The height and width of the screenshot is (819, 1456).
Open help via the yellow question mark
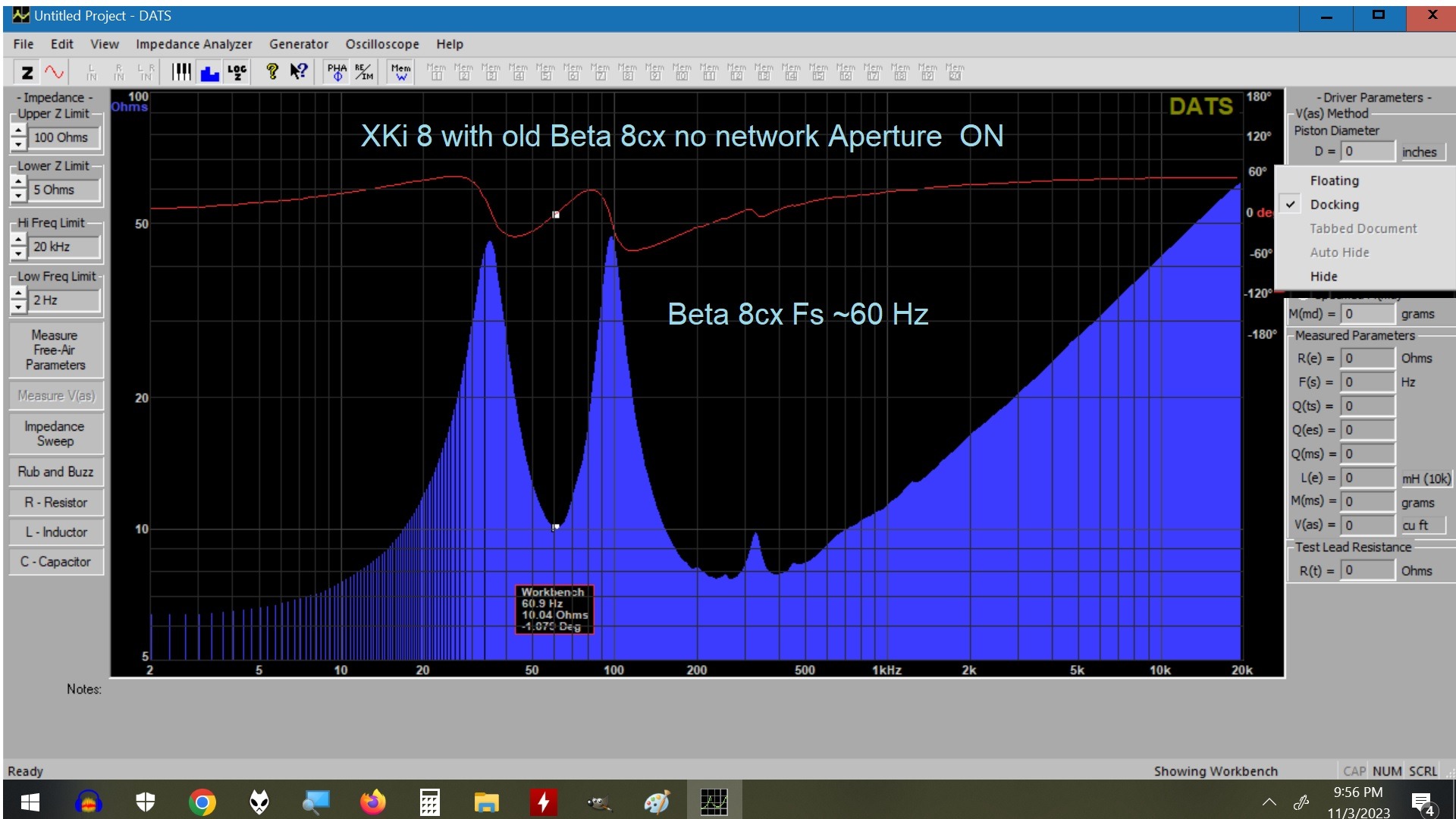click(272, 72)
